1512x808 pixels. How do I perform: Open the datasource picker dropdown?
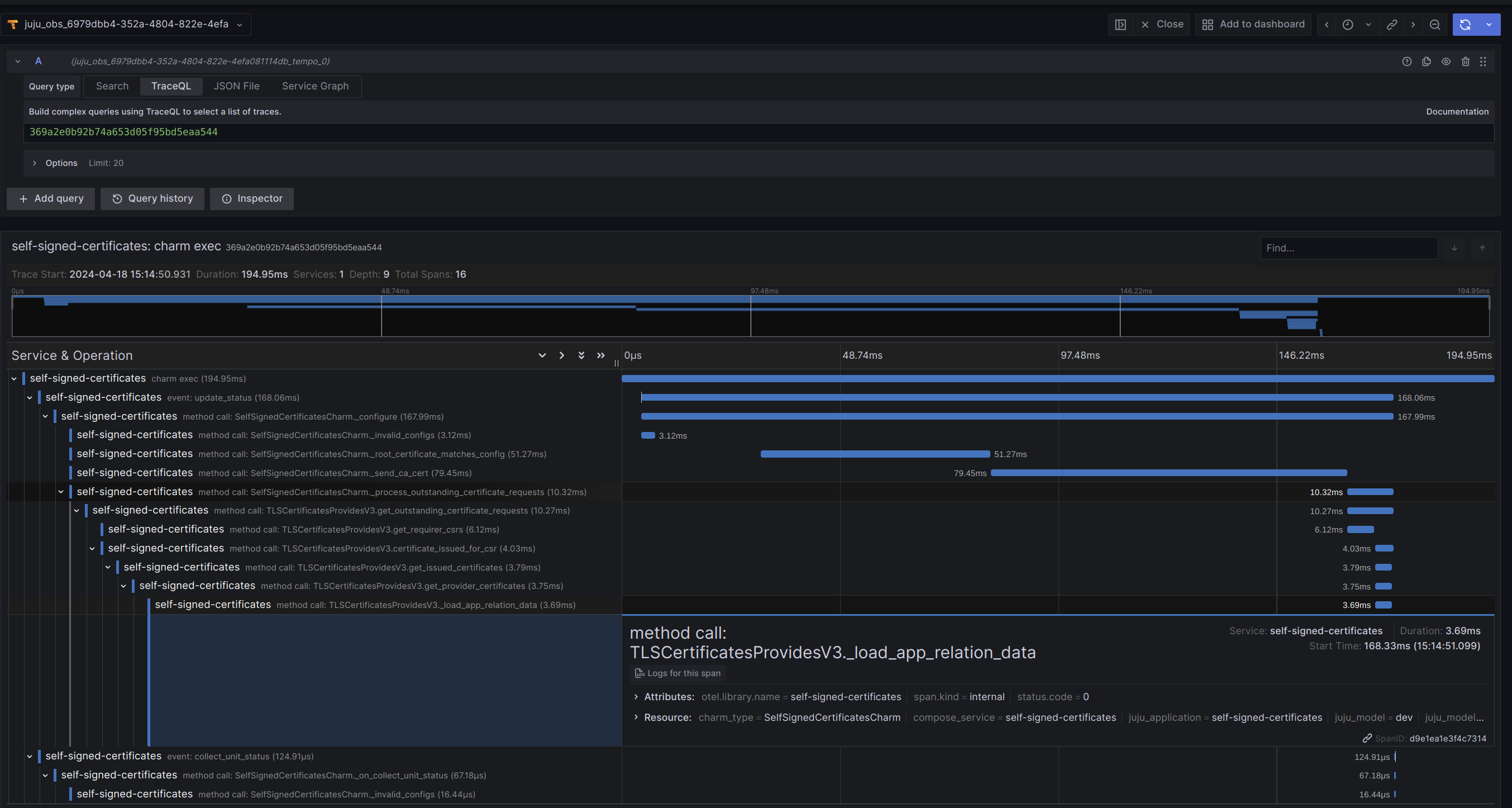(x=126, y=25)
